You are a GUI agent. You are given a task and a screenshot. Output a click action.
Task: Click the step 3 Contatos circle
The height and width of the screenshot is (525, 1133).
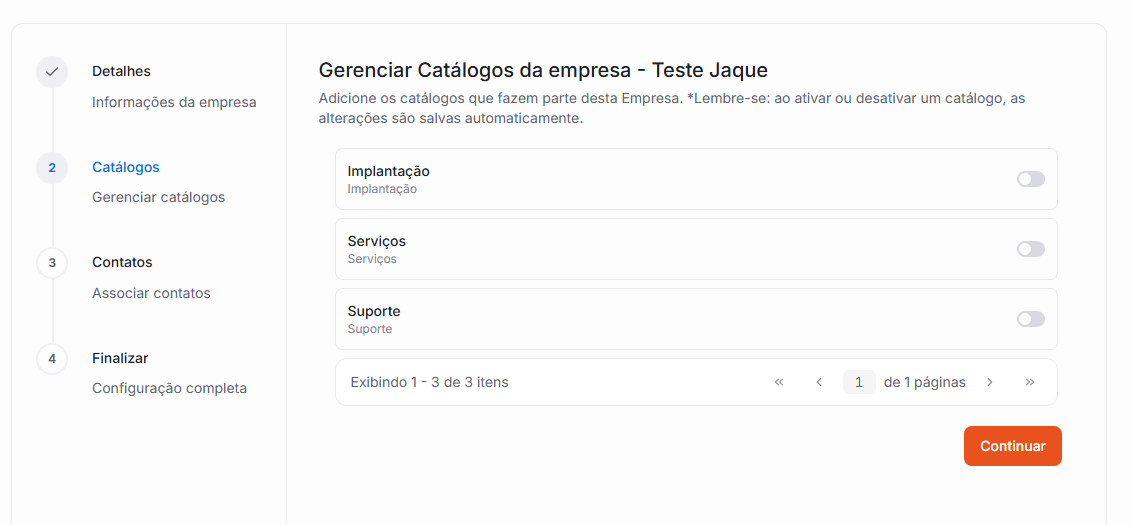pos(52,263)
